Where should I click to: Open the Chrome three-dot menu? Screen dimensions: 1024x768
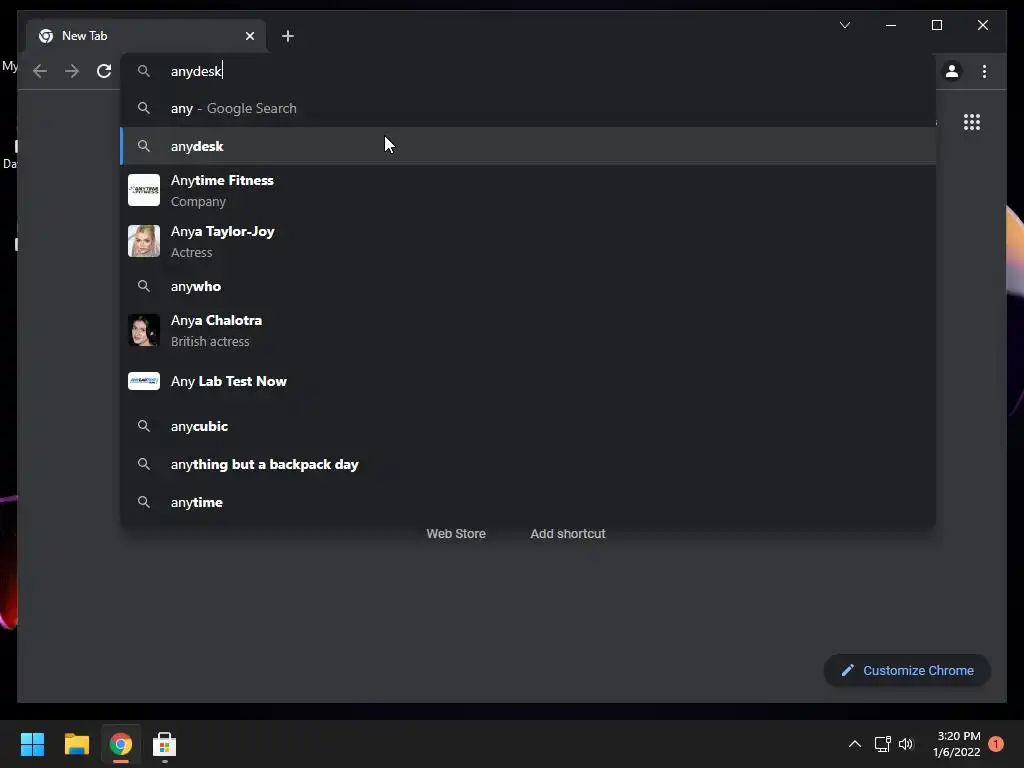[x=984, y=71]
